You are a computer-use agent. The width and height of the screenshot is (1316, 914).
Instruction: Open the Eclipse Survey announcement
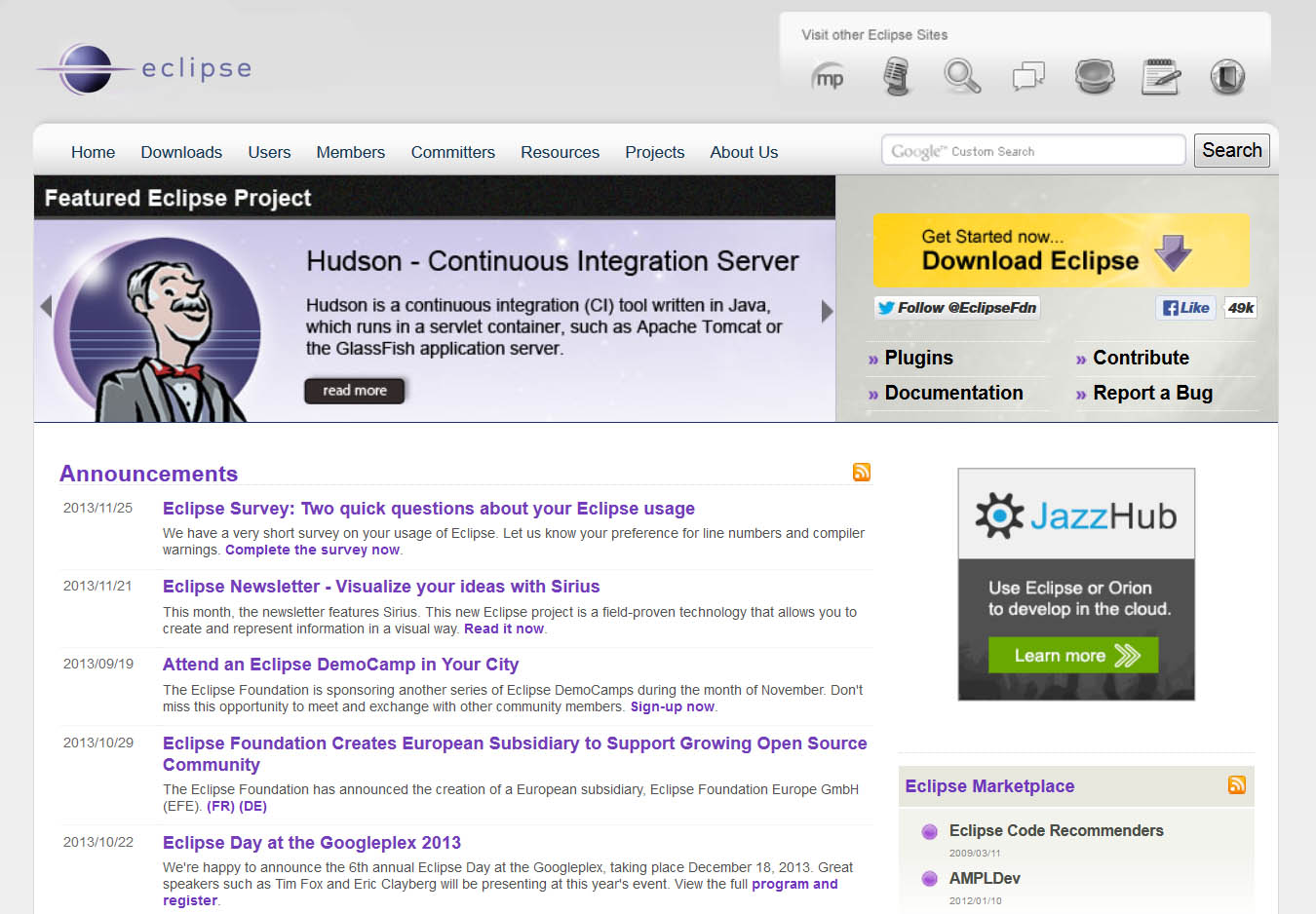click(x=429, y=509)
